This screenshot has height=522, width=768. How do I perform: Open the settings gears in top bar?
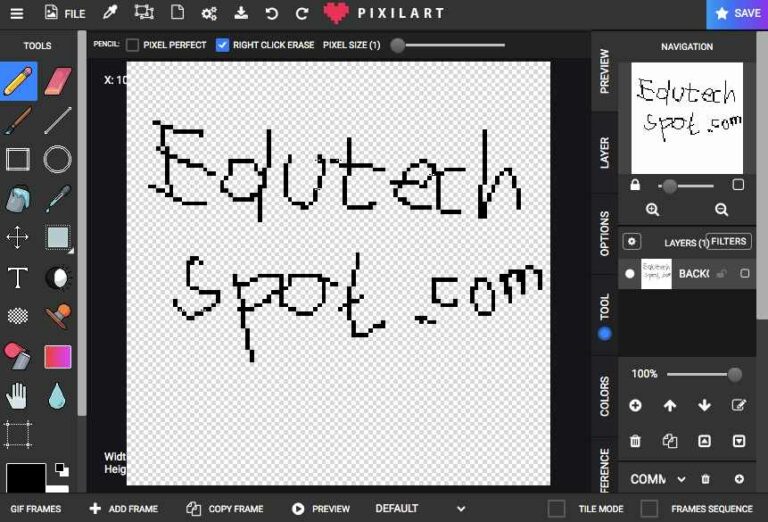tap(209, 13)
